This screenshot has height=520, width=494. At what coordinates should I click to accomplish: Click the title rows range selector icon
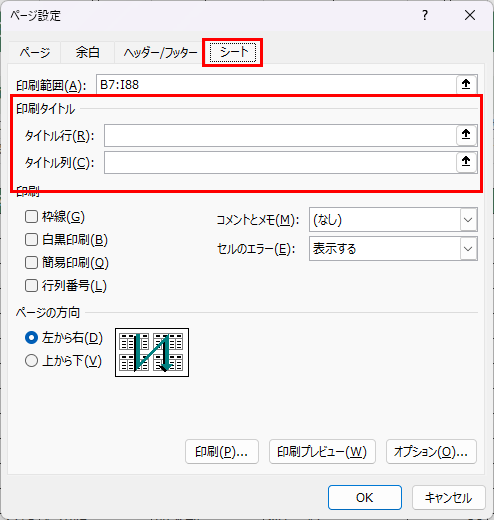click(466, 135)
